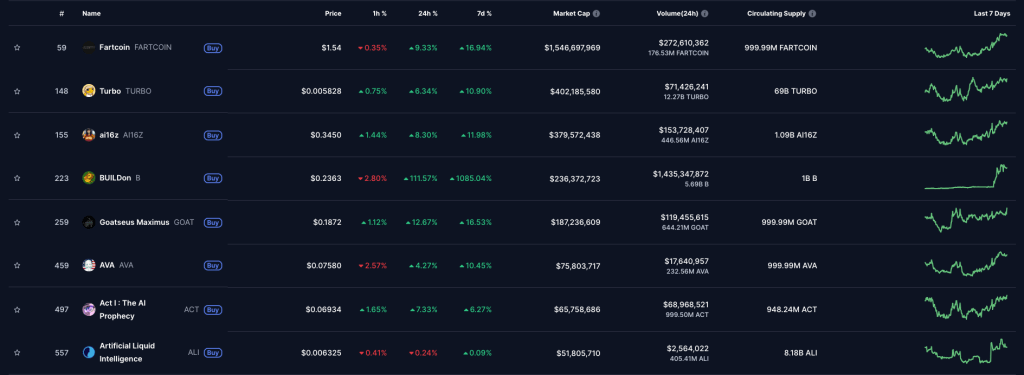This screenshot has width=1024, height=375.
Task: Open the BUILDon 7-day sparkline chart
Action: (x=966, y=177)
